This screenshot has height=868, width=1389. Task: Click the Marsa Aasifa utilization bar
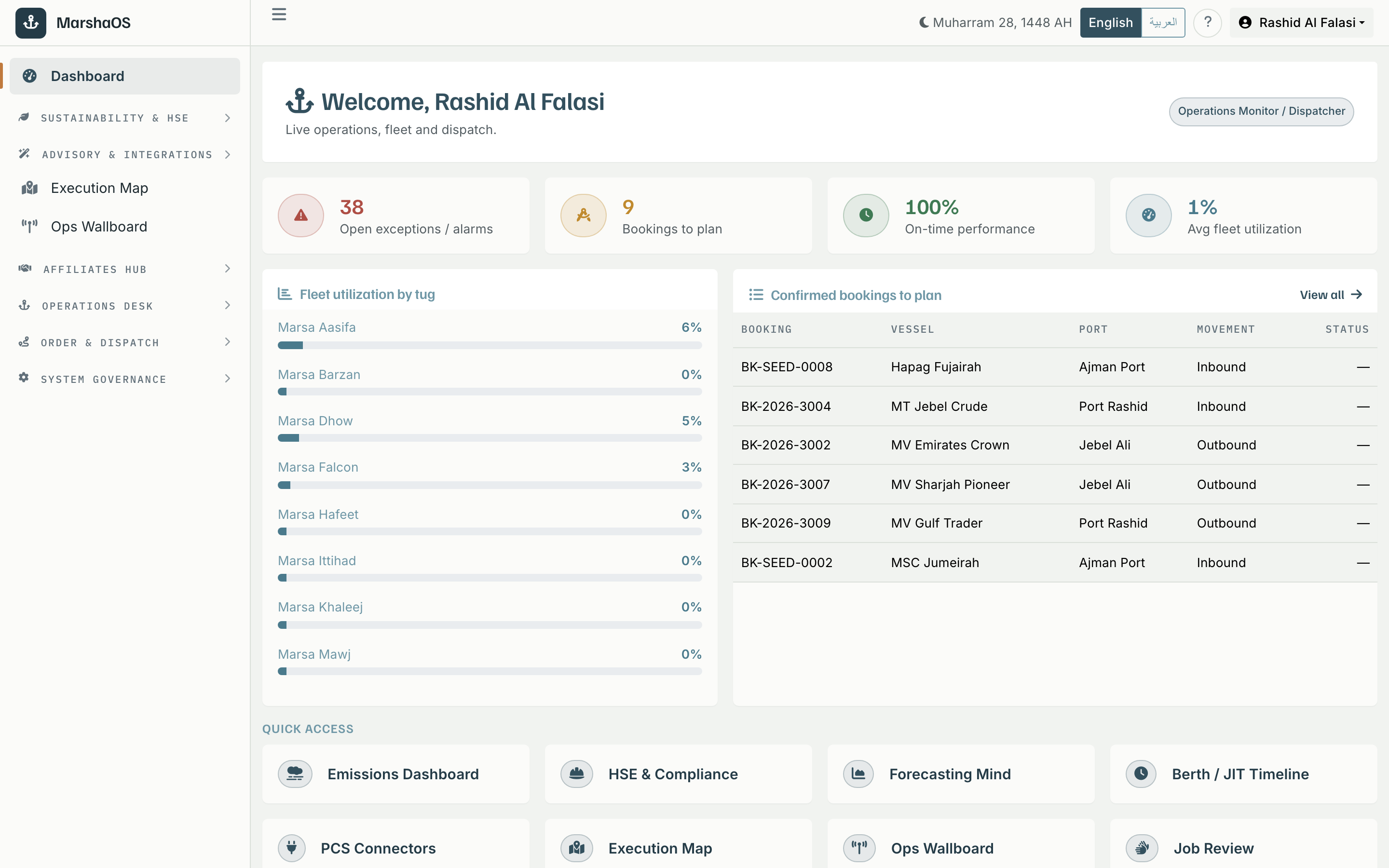click(x=490, y=345)
